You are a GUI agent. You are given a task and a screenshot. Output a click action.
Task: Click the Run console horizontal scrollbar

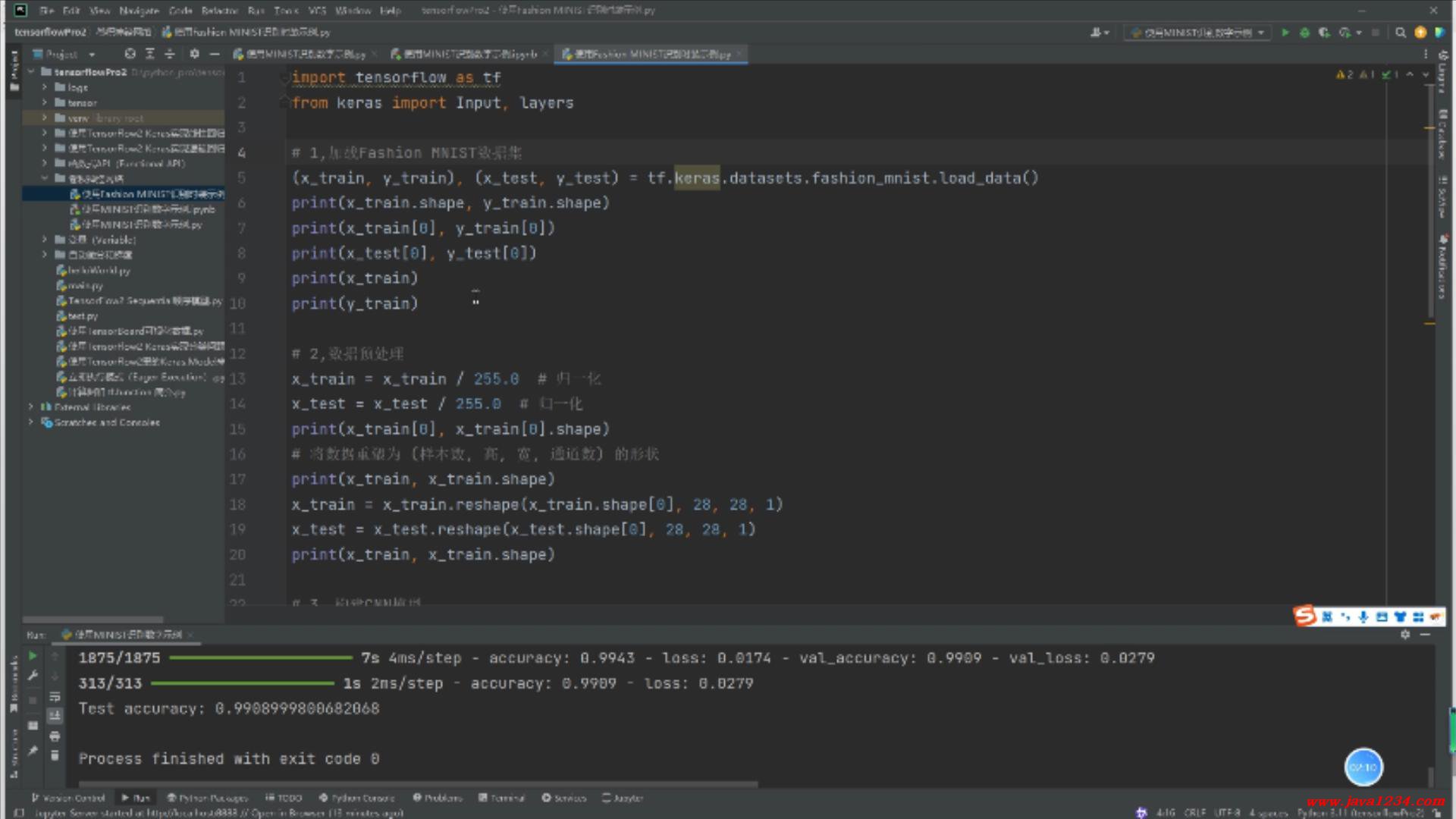(417, 783)
